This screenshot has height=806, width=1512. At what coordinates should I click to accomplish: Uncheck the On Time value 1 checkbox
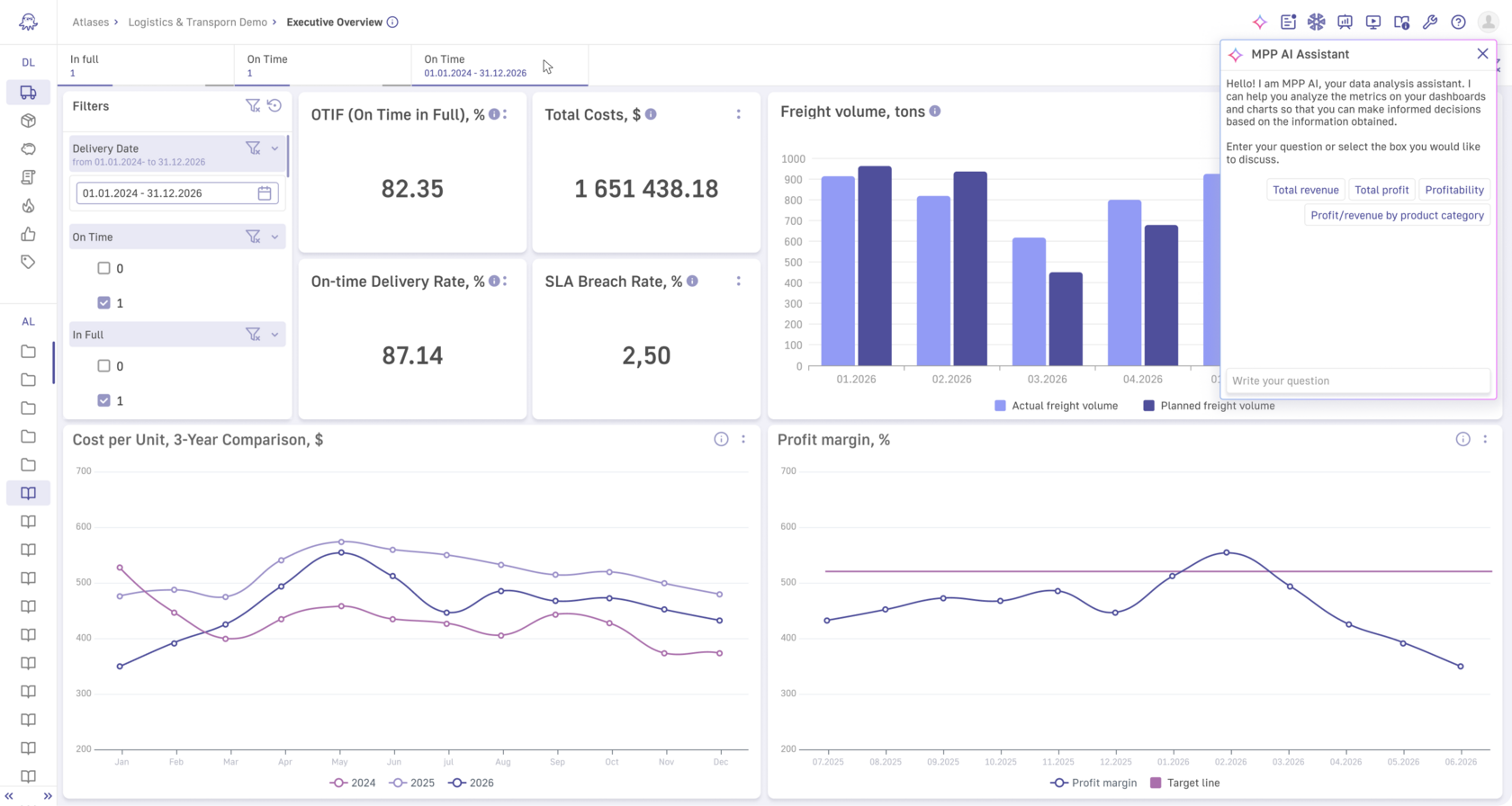click(x=103, y=303)
